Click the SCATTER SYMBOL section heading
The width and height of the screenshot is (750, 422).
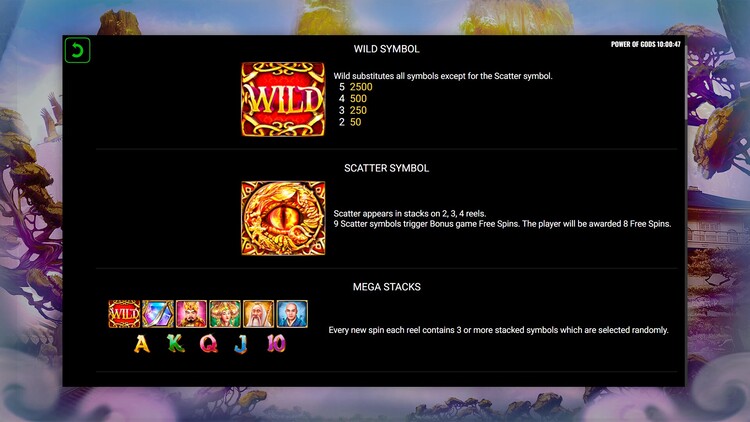[386, 168]
